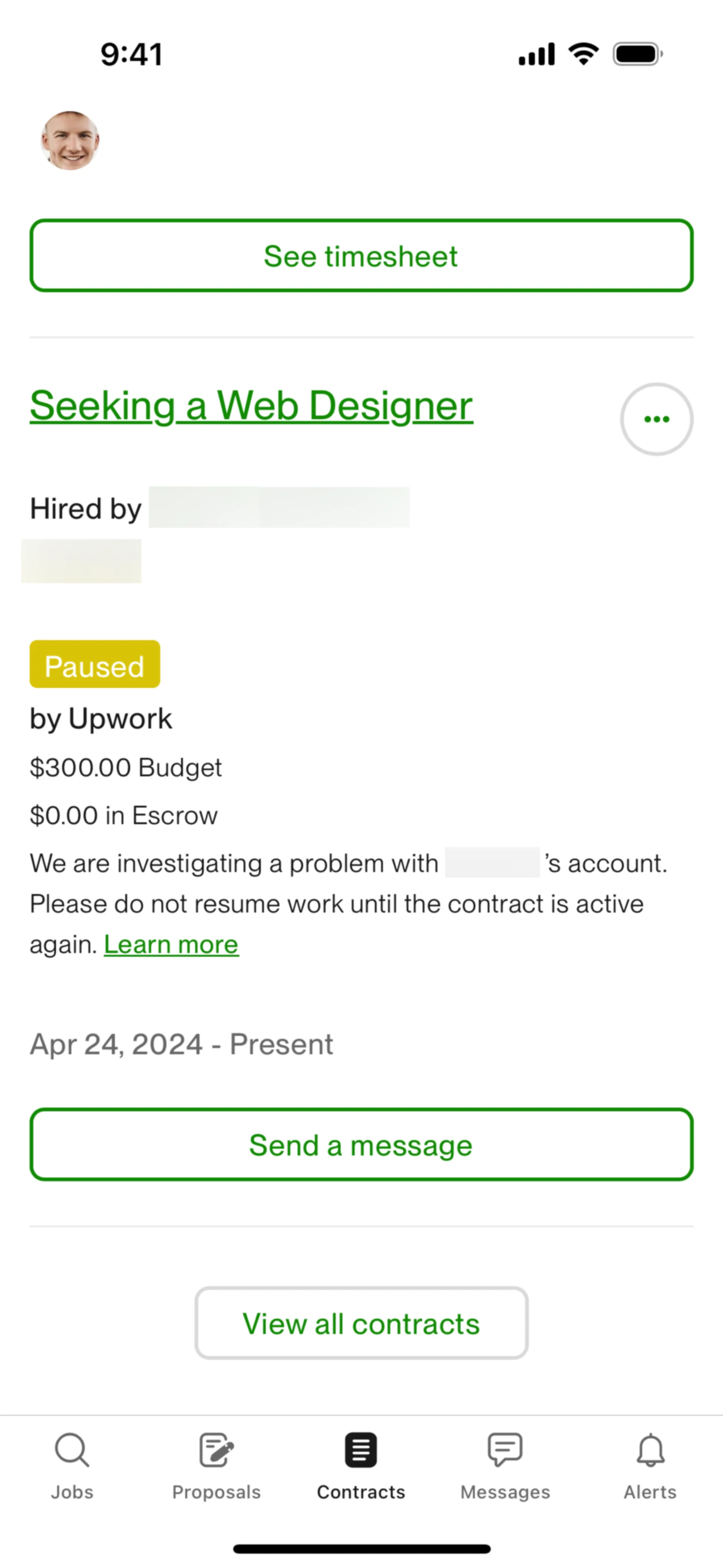Tap the Learn more link
The height and width of the screenshot is (1568, 723).
(x=171, y=945)
